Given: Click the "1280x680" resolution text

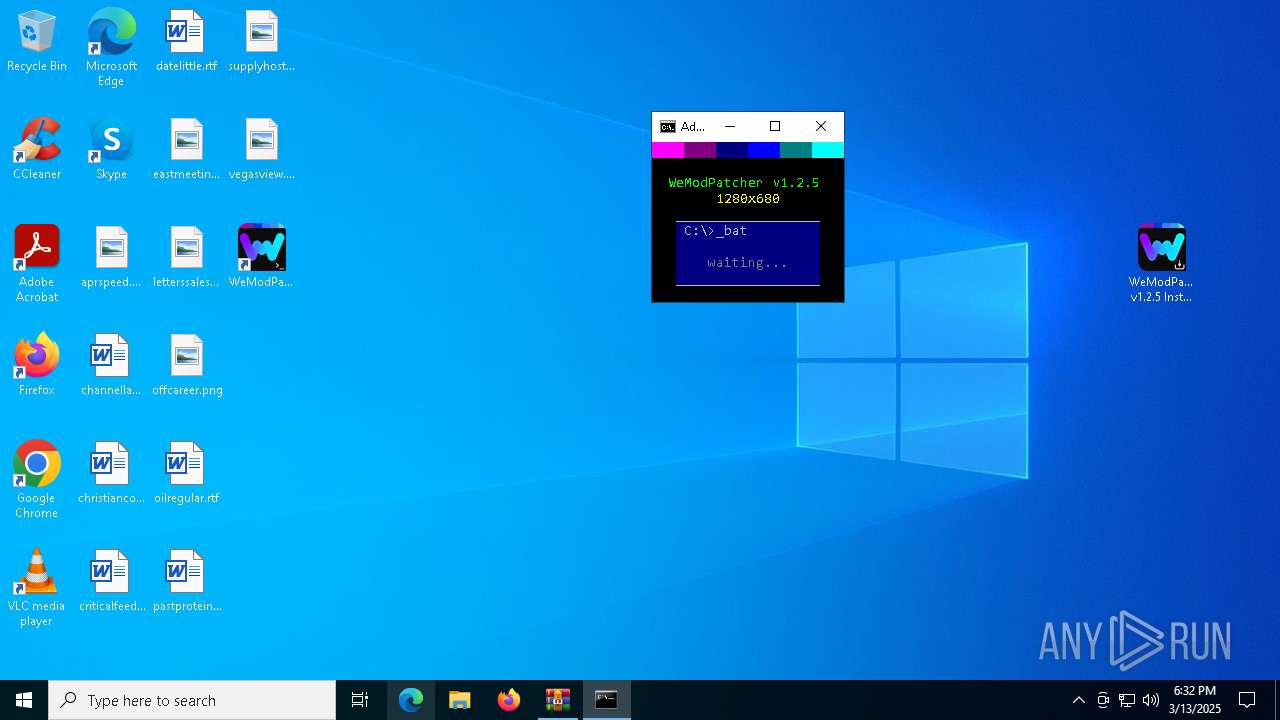Looking at the screenshot, I should (748, 199).
